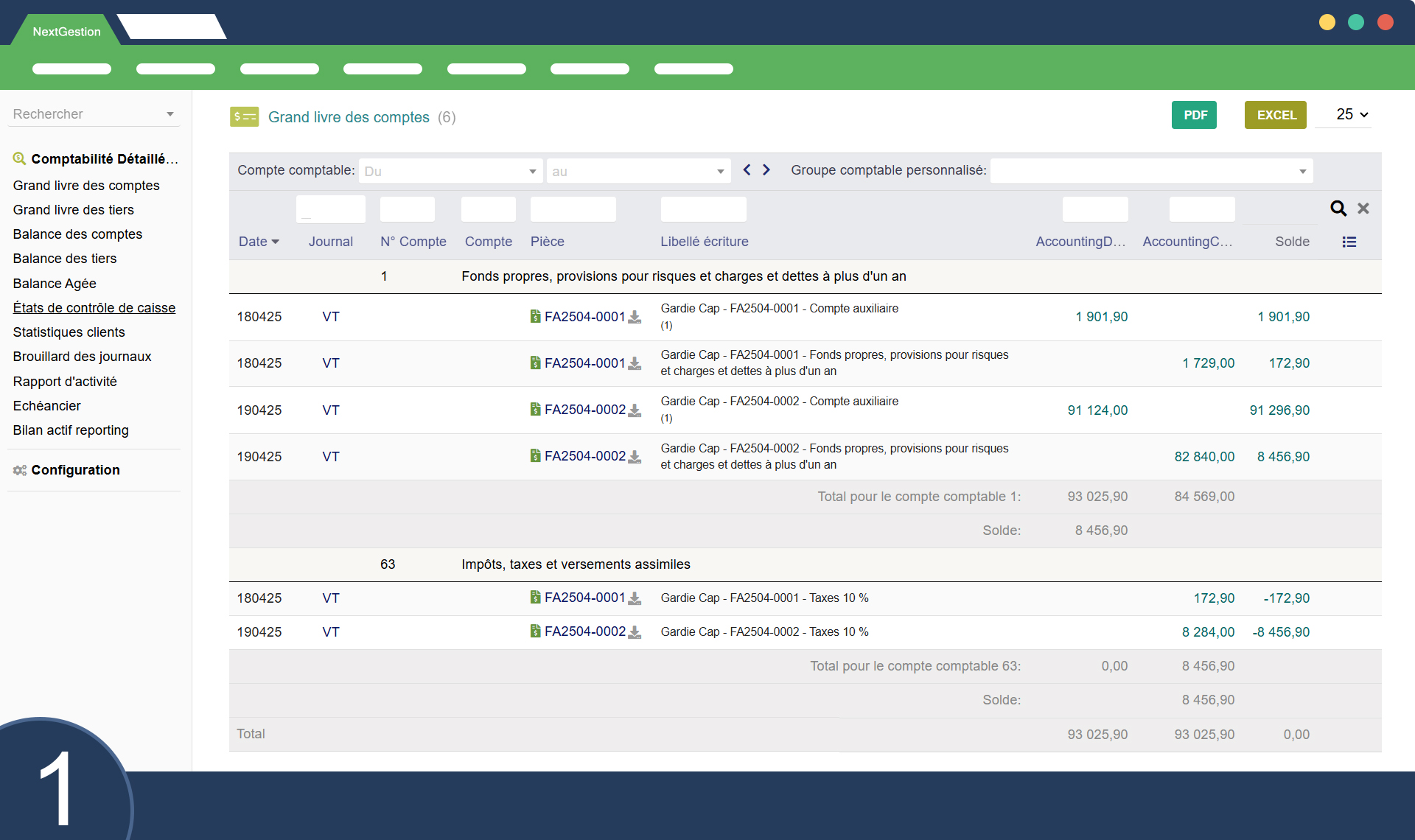Open Balance des comptes menu entry
Image resolution: width=1415 pixels, height=840 pixels.
[x=77, y=234]
